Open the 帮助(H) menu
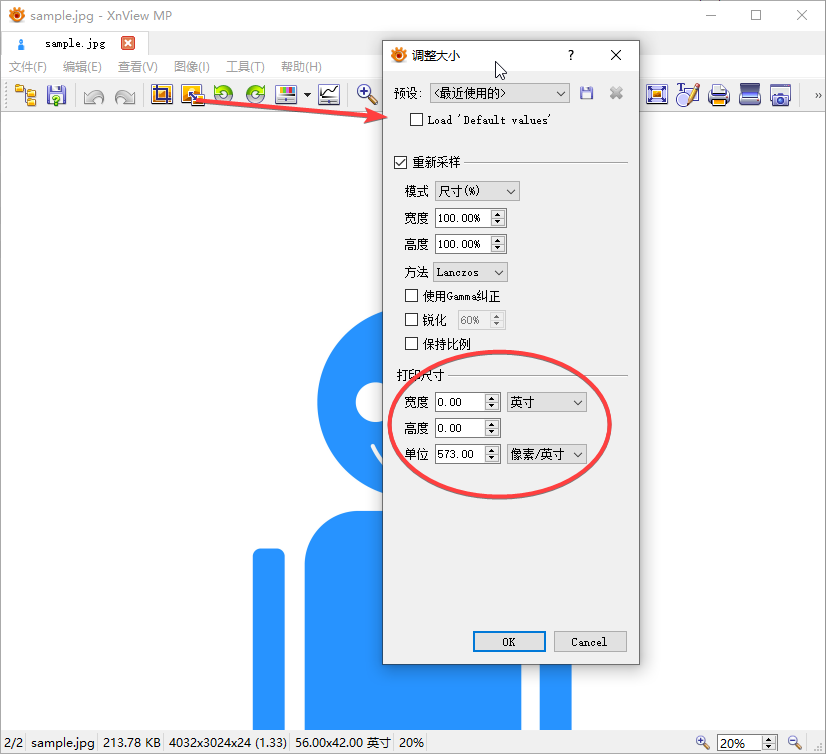 click(301, 67)
